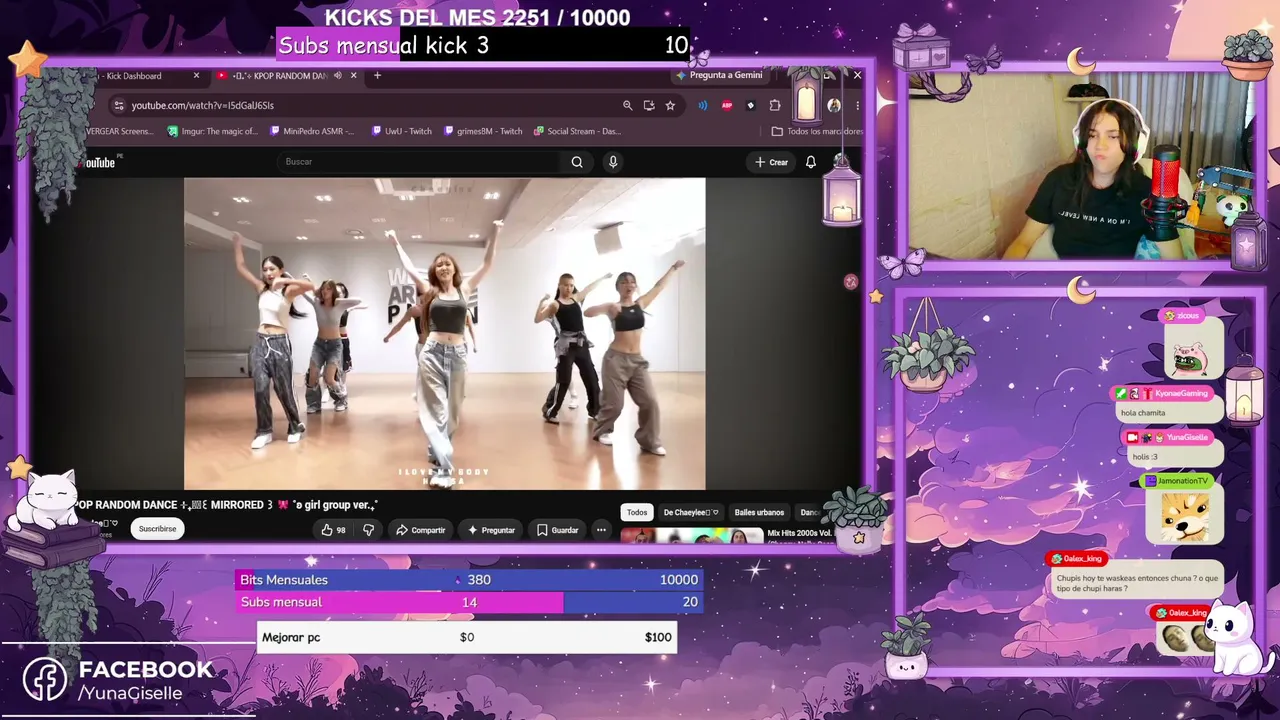Close the KPOP RANDOM DANCE tab
The height and width of the screenshot is (720, 1280).
pos(353,75)
